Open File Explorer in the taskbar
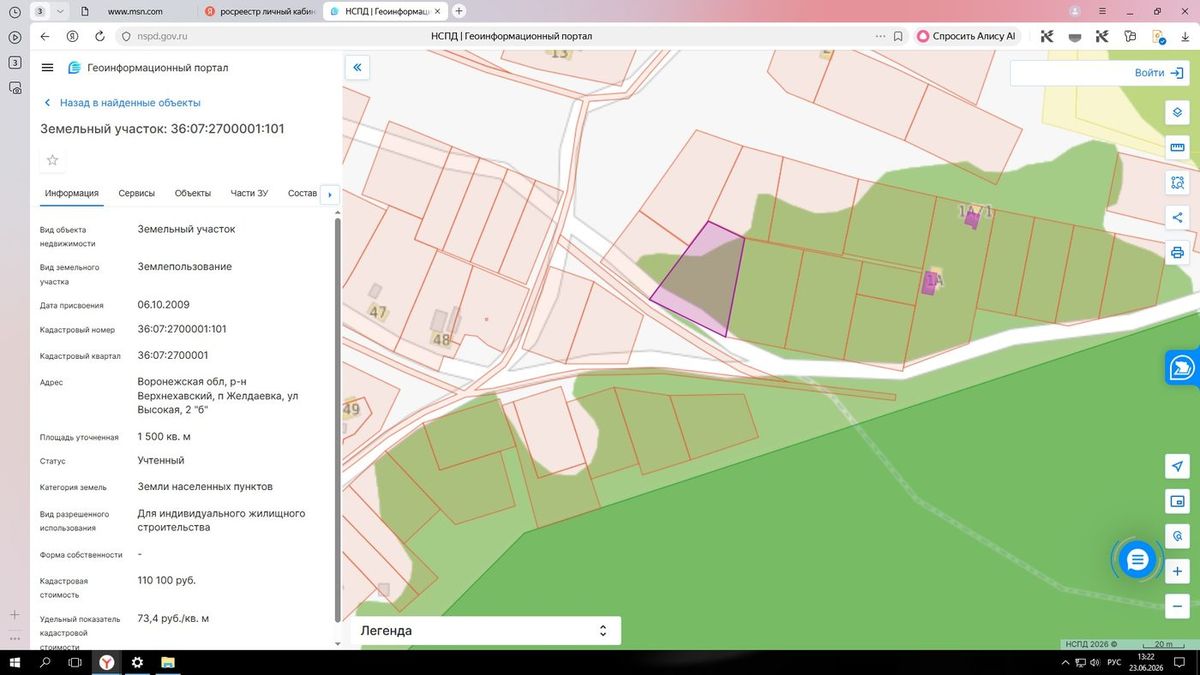 click(x=168, y=662)
